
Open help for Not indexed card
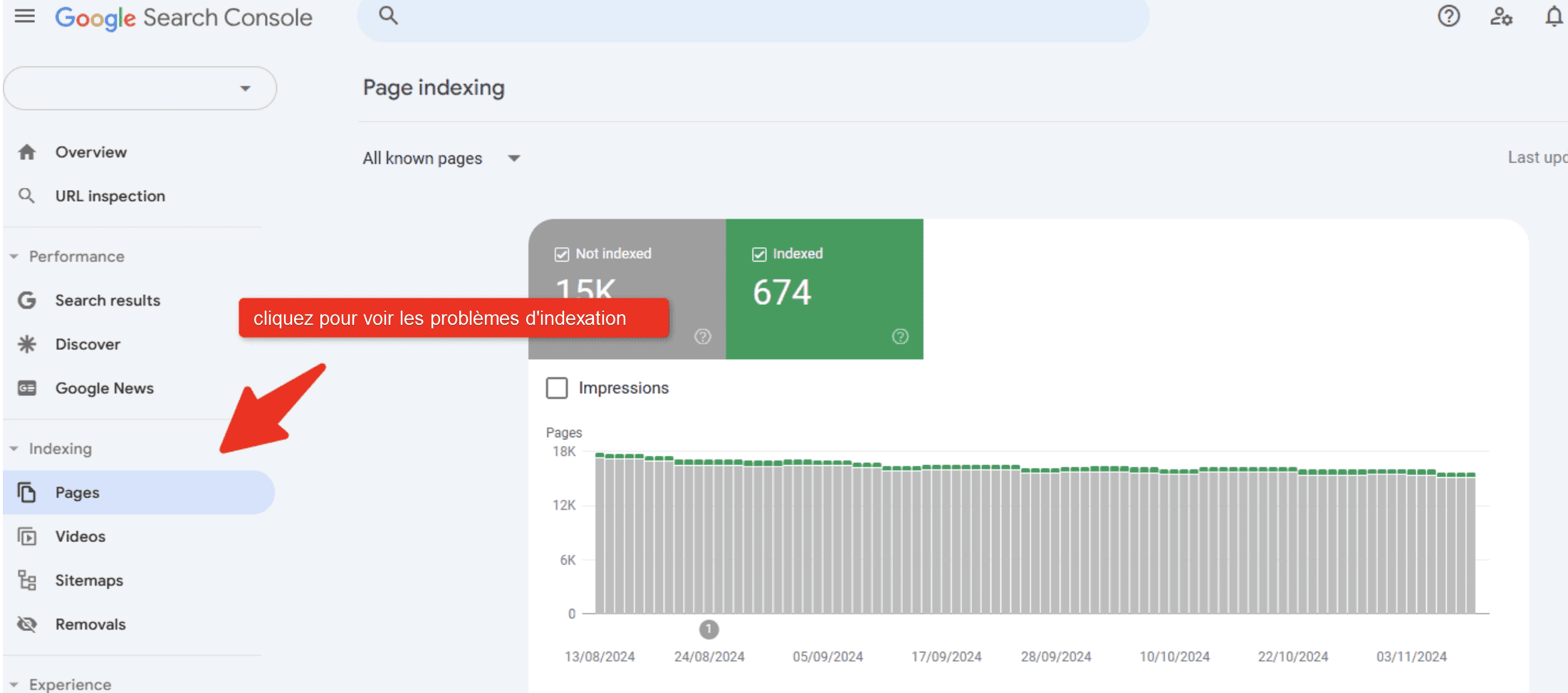click(703, 336)
